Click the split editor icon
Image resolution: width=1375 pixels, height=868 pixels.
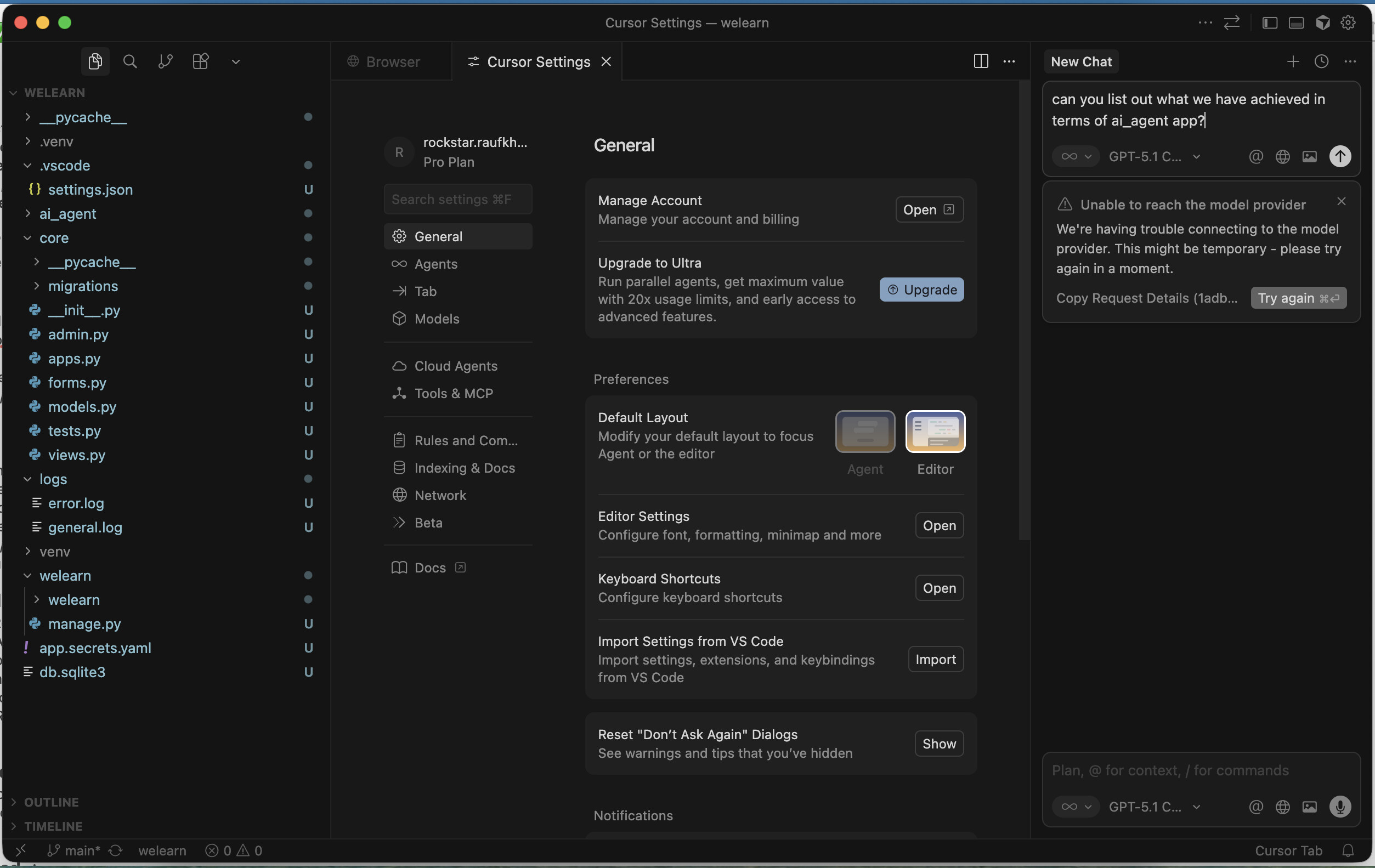[981, 61]
